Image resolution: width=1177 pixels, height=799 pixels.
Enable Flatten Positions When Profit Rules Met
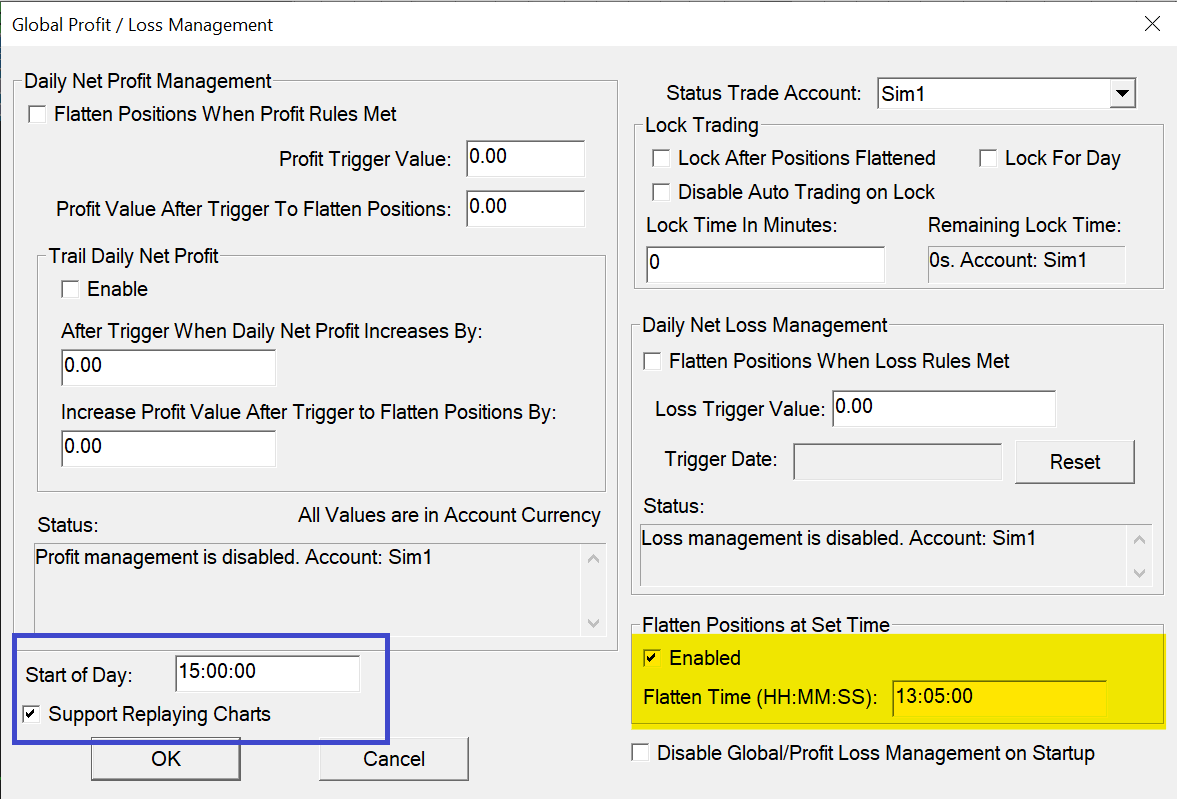(x=38, y=115)
